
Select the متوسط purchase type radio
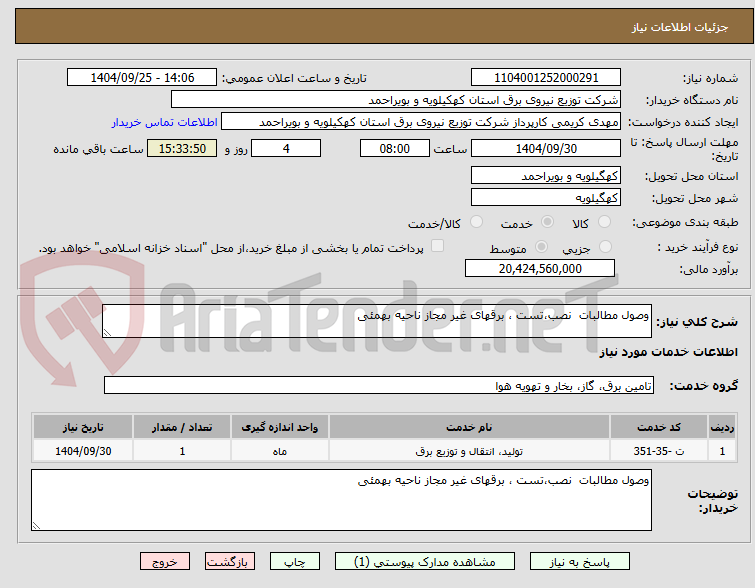point(542,247)
